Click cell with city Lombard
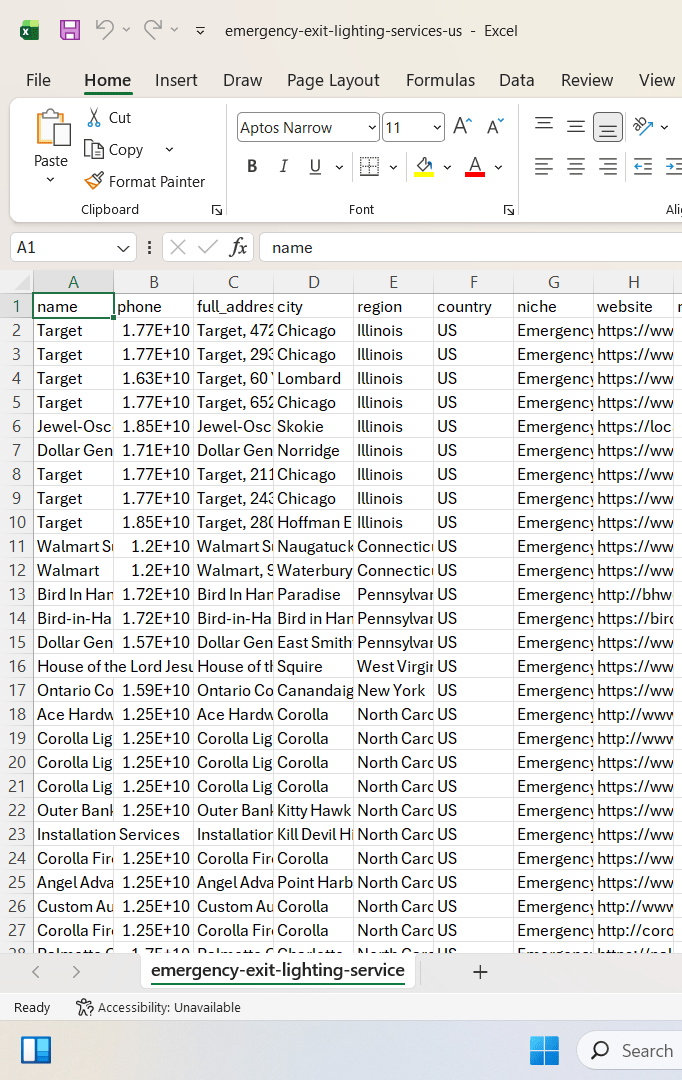 coord(313,379)
